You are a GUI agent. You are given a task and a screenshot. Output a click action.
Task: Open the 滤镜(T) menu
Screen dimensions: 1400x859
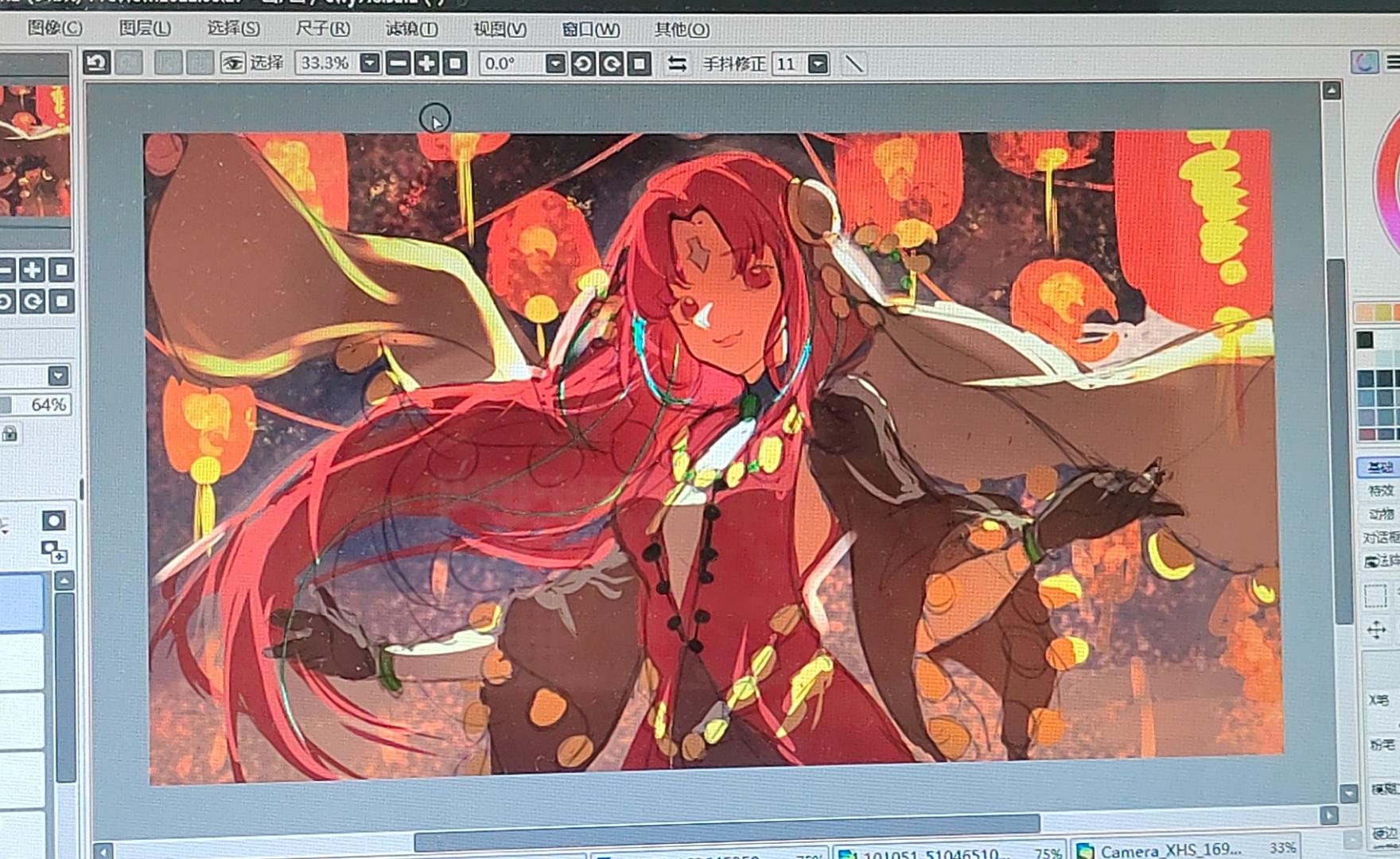pyautogui.click(x=411, y=29)
